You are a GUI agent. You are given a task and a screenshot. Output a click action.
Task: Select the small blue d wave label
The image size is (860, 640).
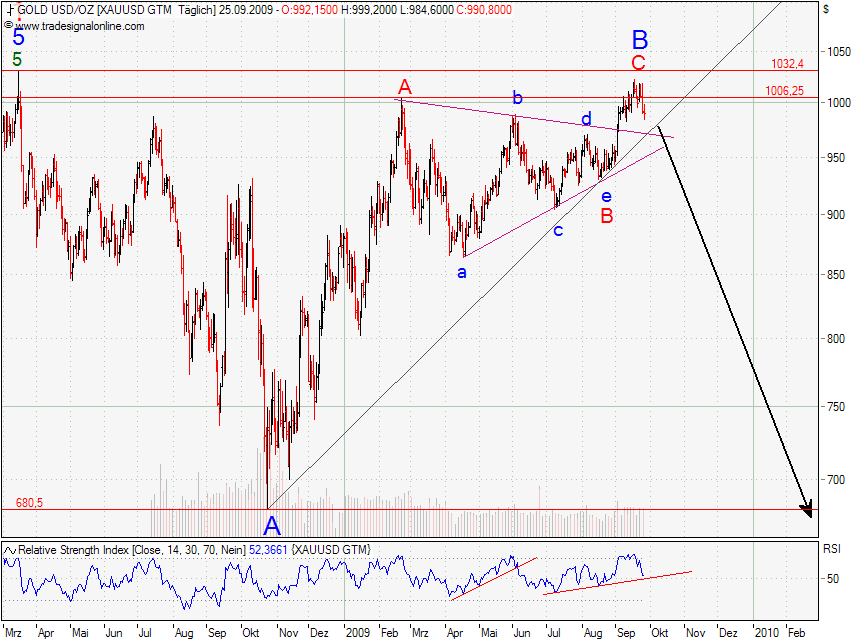[x=586, y=118]
